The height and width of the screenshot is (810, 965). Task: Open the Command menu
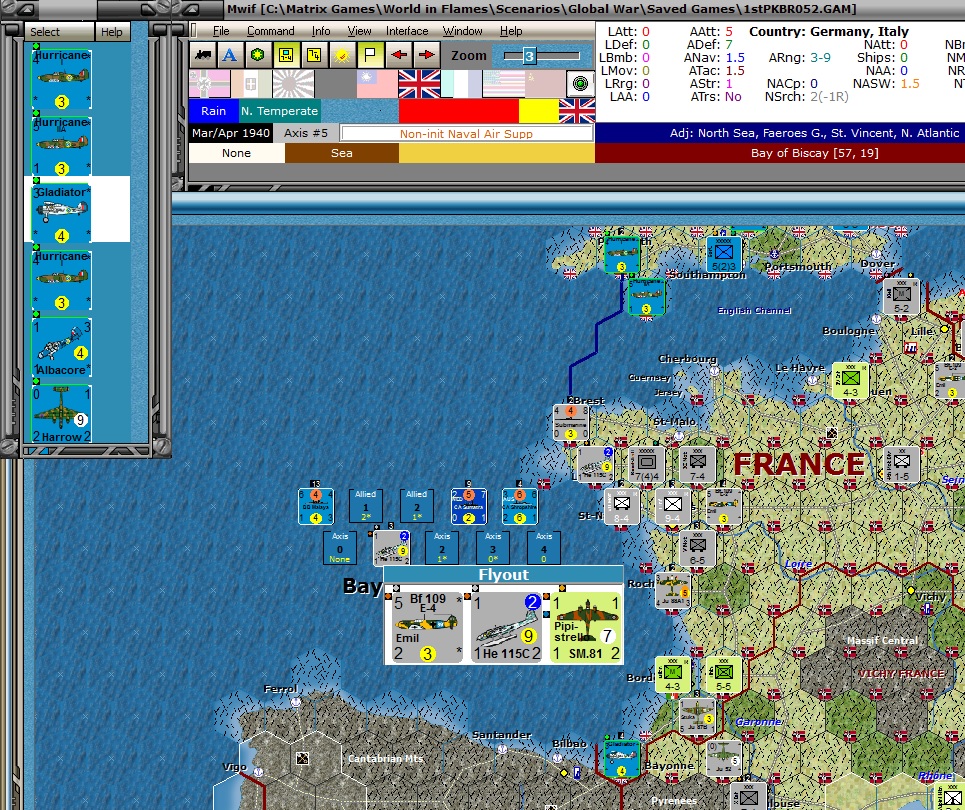point(270,31)
